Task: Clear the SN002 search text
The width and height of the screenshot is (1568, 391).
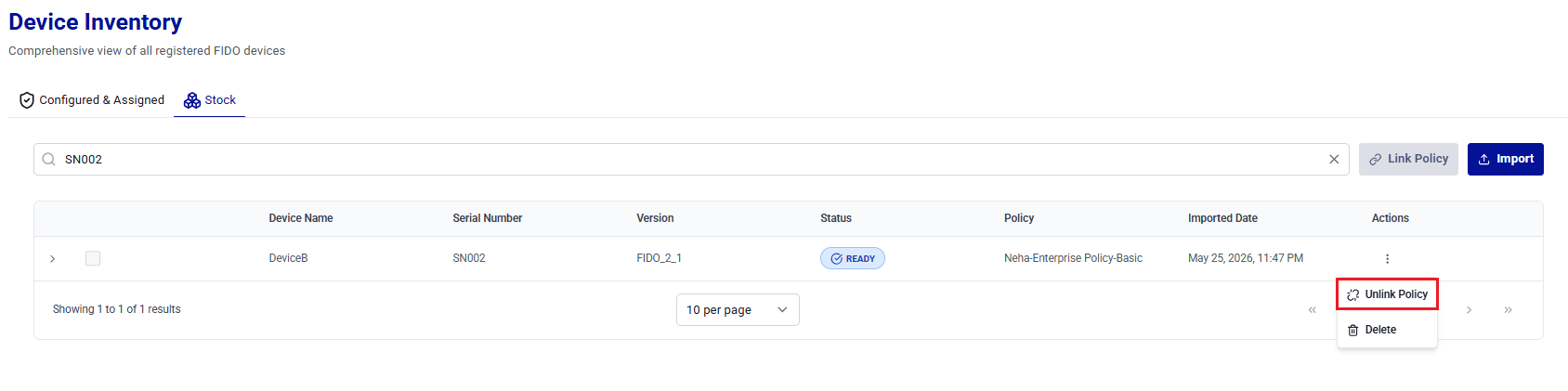Action: (1334, 160)
